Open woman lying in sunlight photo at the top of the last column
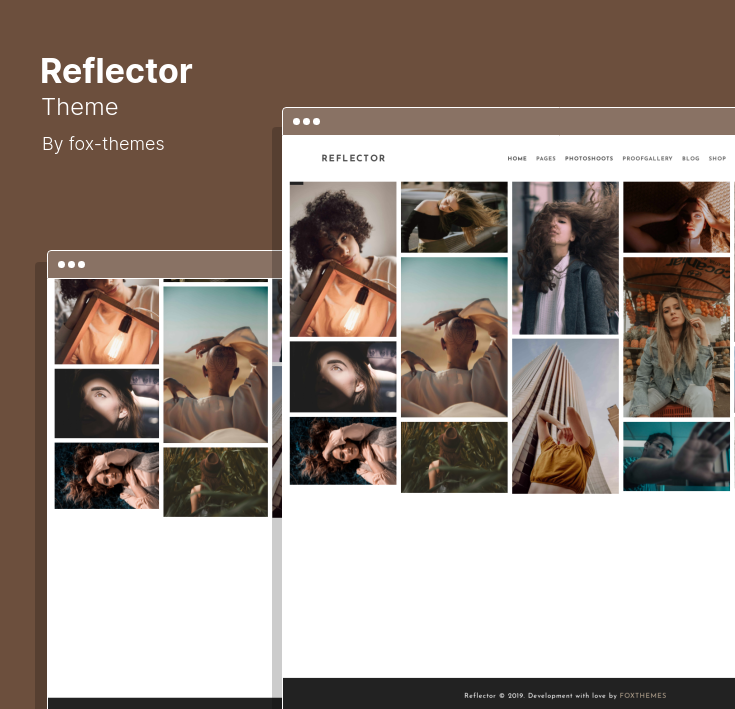 pyautogui.click(x=676, y=217)
